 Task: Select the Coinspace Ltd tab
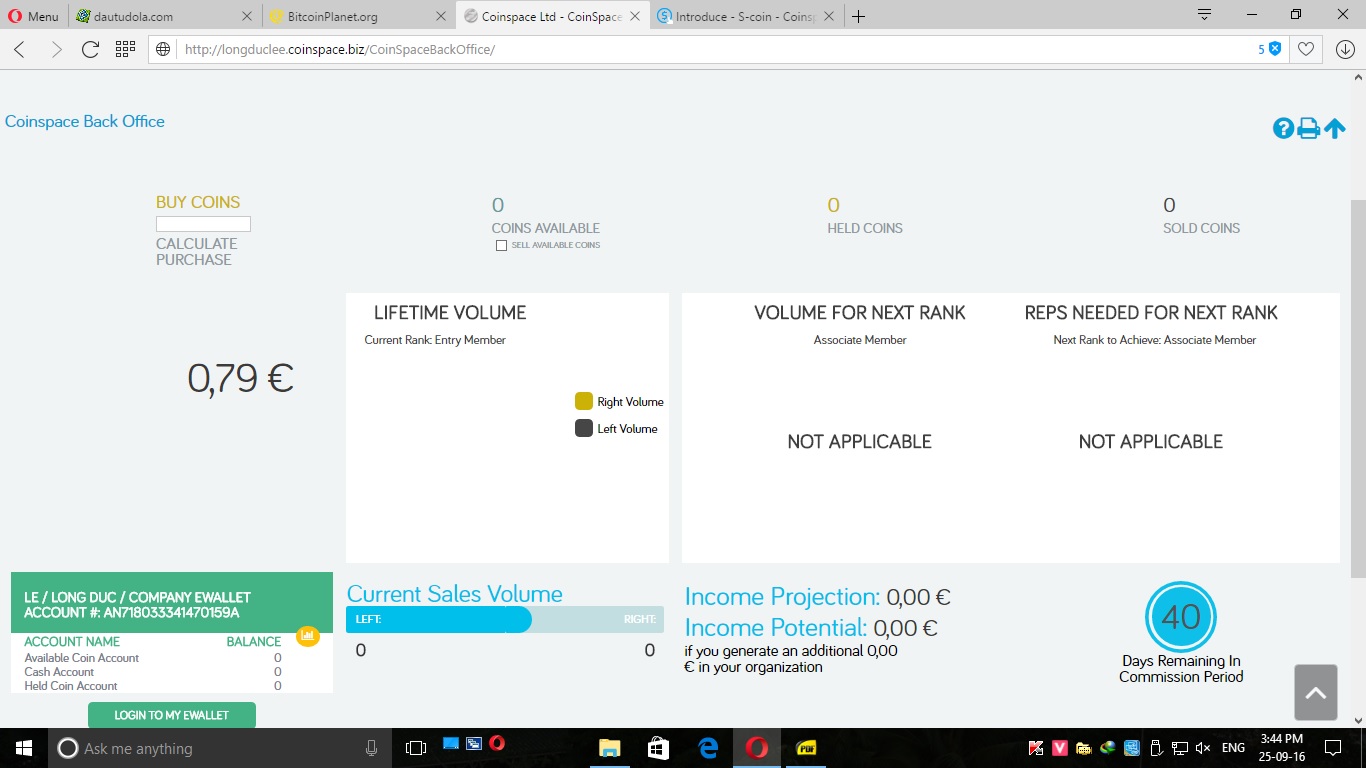(x=555, y=17)
